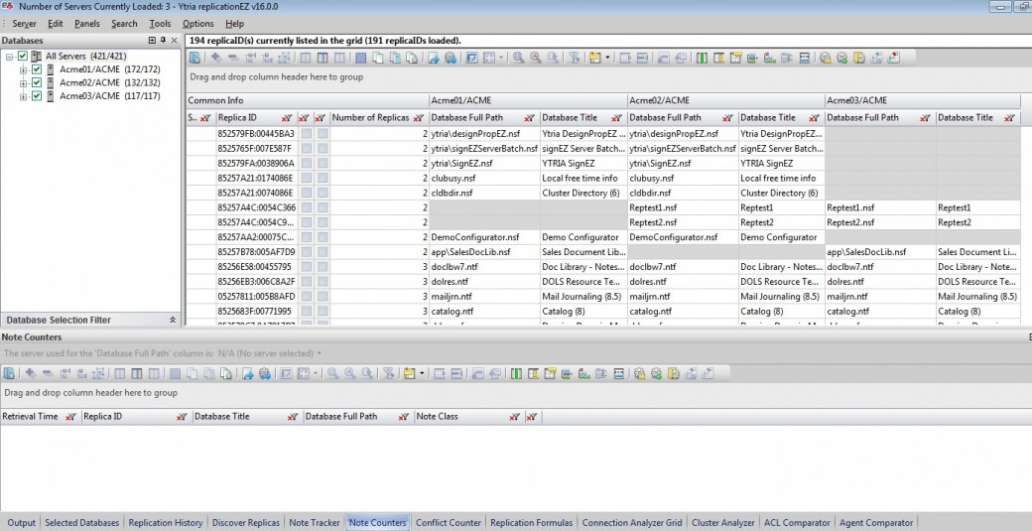Uncheck the Acme03/ACME checkbox
This screenshot has width=1032, height=531.
[x=37, y=96]
